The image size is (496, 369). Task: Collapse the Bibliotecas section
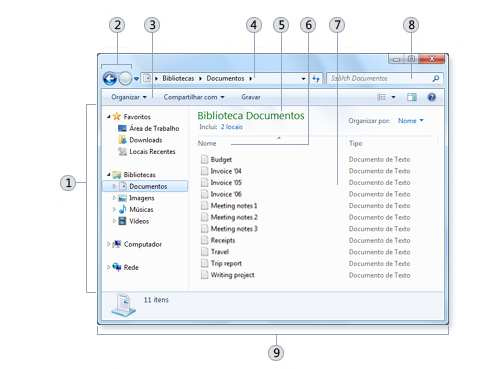(x=109, y=174)
